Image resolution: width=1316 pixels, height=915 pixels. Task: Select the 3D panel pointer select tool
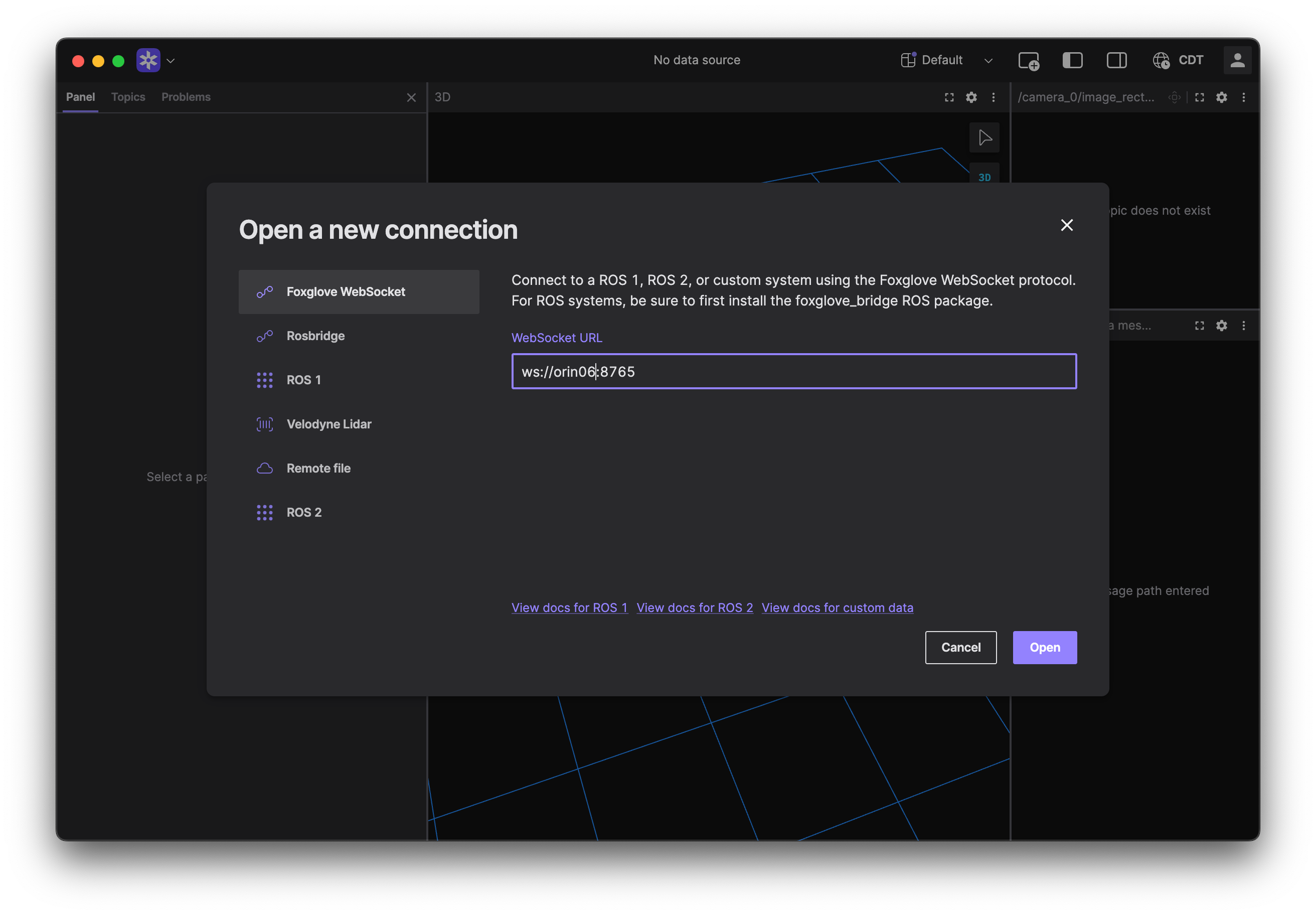click(x=984, y=137)
